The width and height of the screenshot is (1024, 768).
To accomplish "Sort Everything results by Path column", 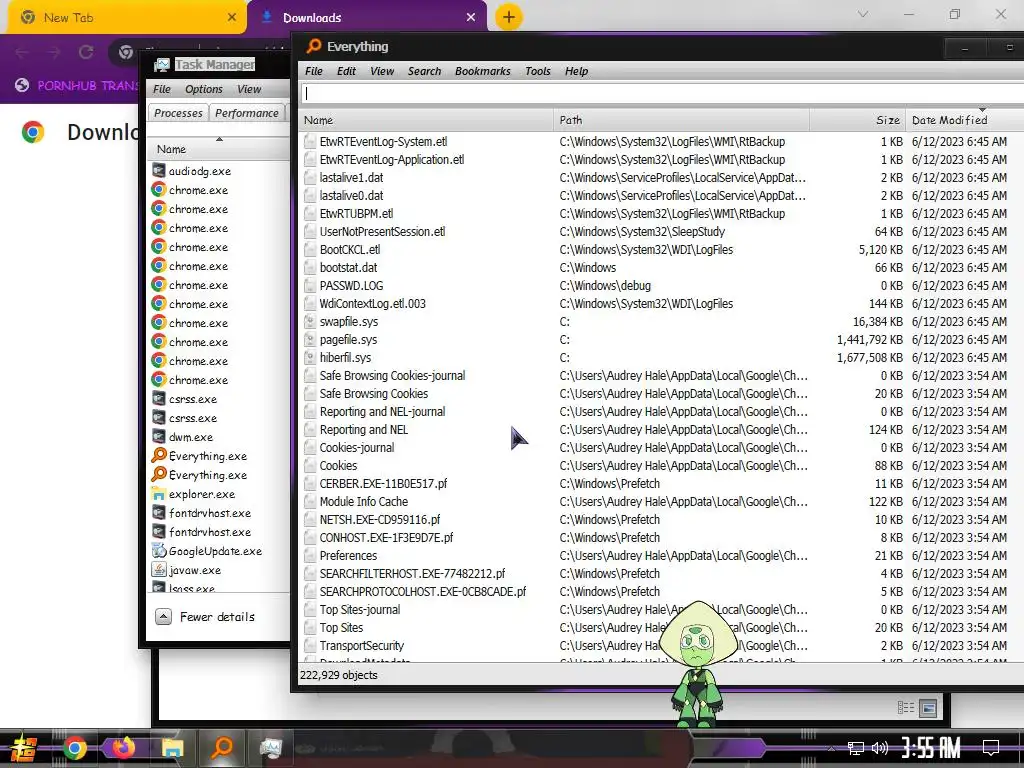I will tap(682, 120).
